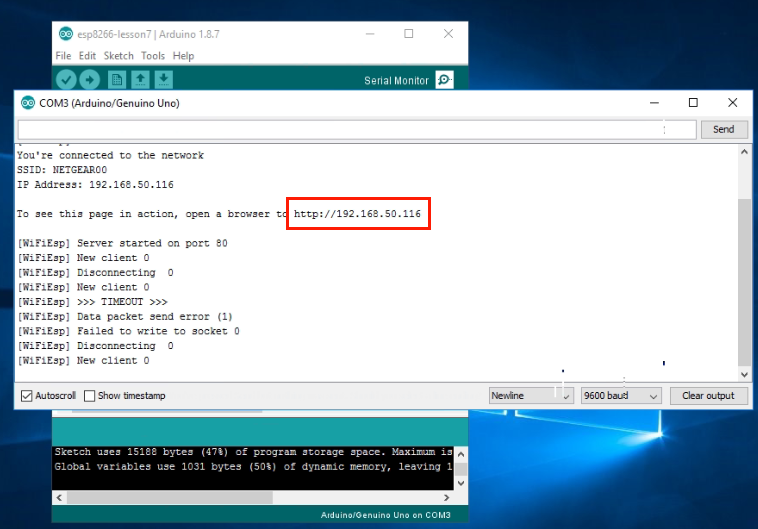This screenshot has height=529, width=758.
Task: Minimize the COM3 serial monitor window
Action: pos(655,103)
